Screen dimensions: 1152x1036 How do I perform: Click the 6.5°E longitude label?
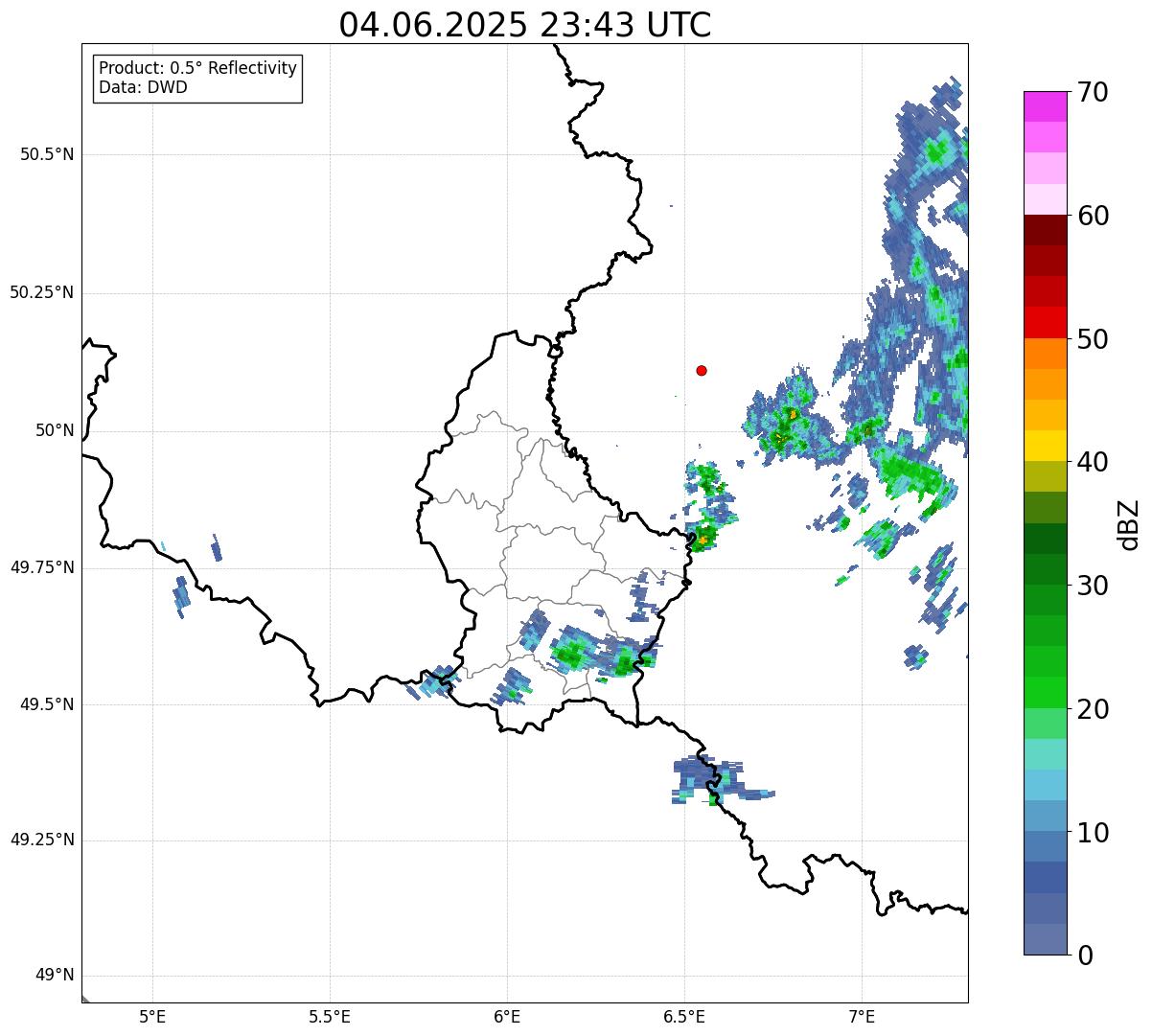click(684, 1017)
